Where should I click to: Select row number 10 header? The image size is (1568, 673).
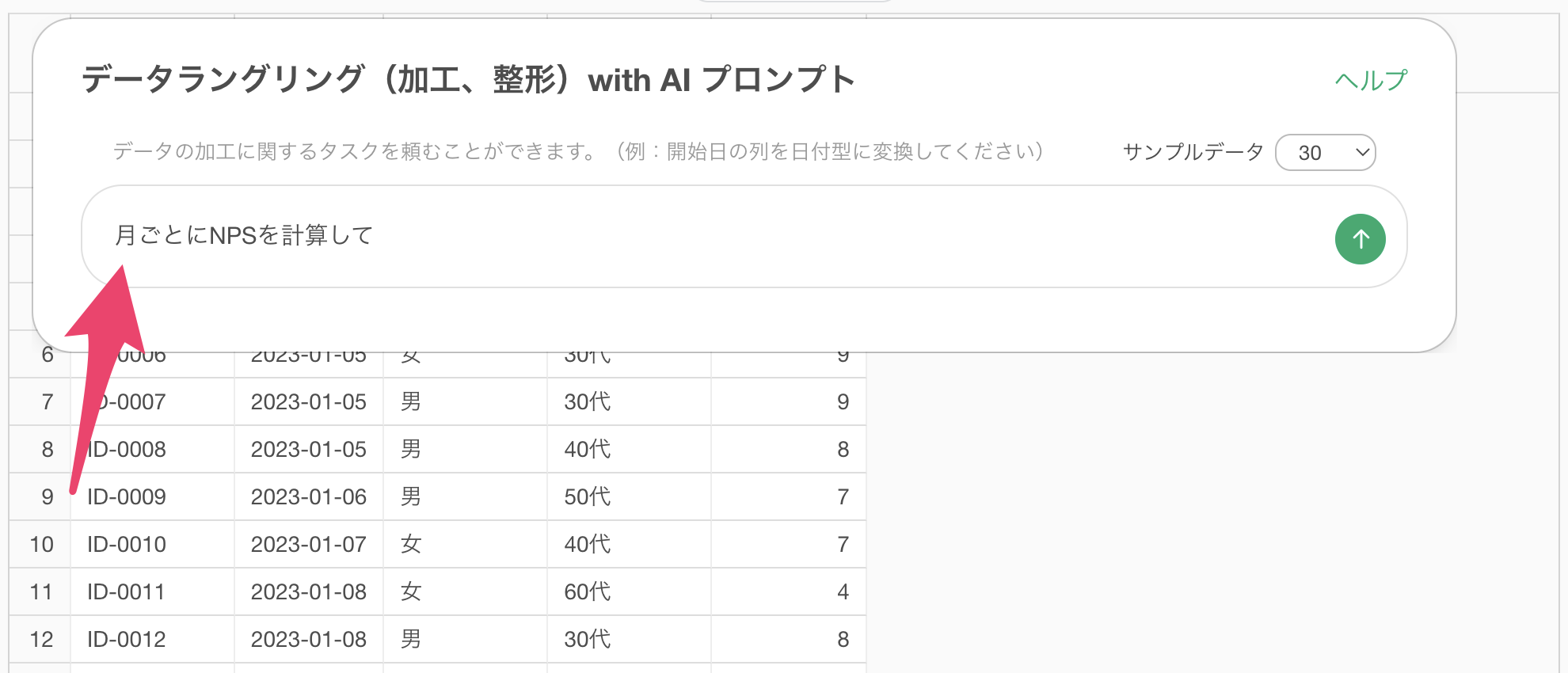coord(41,545)
